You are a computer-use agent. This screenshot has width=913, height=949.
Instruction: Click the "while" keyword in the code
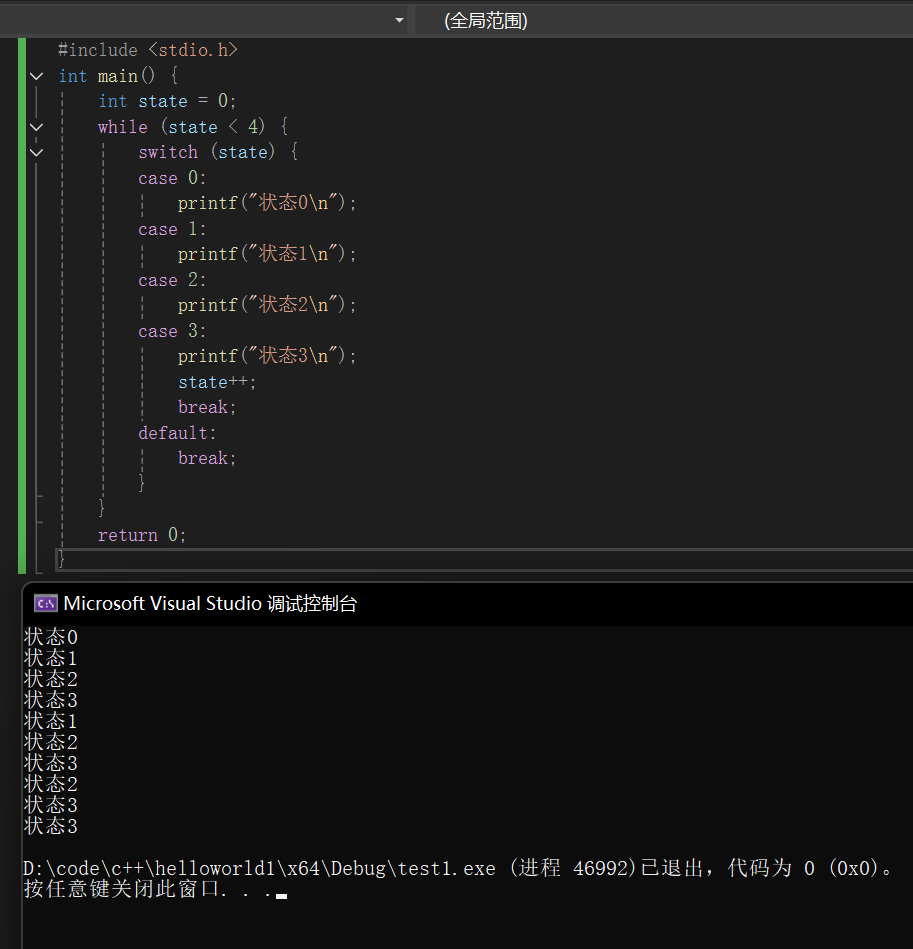coord(123,127)
